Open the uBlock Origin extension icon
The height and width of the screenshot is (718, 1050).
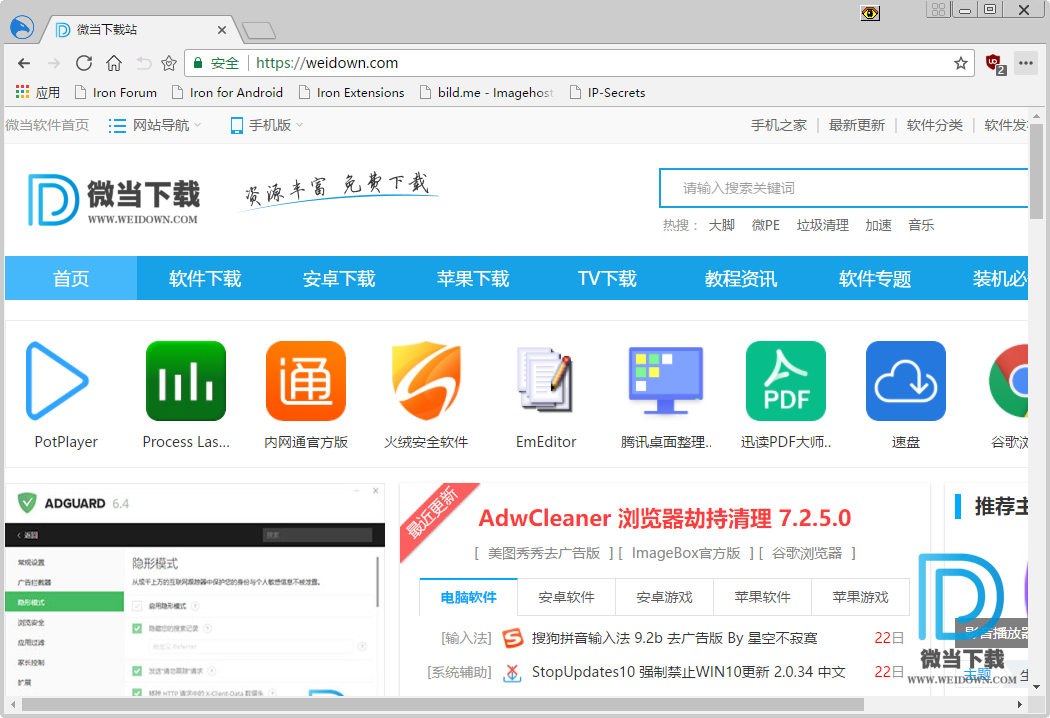click(995, 64)
